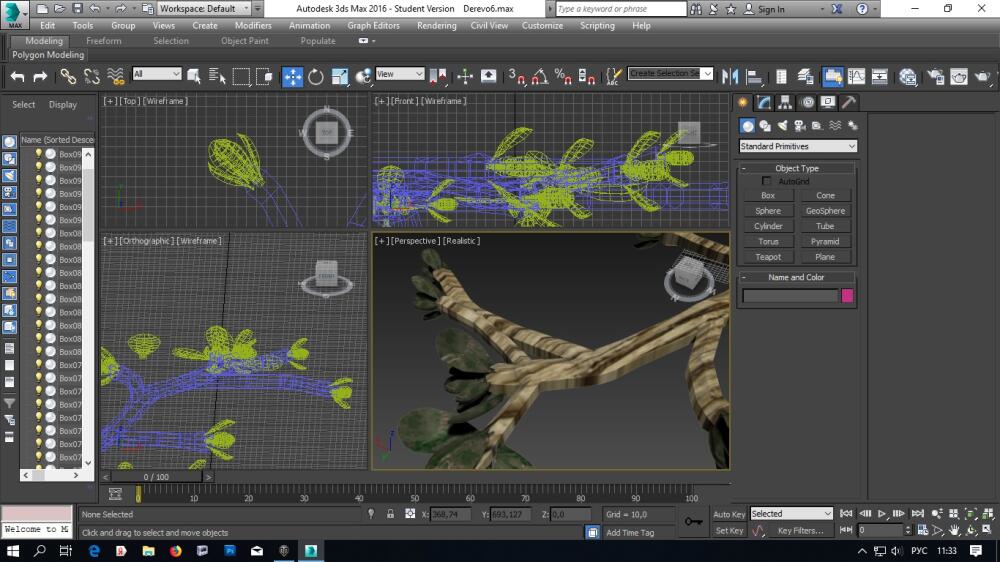Open the Modify panel tab icon
The image size is (1000, 562).
click(764, 102)
